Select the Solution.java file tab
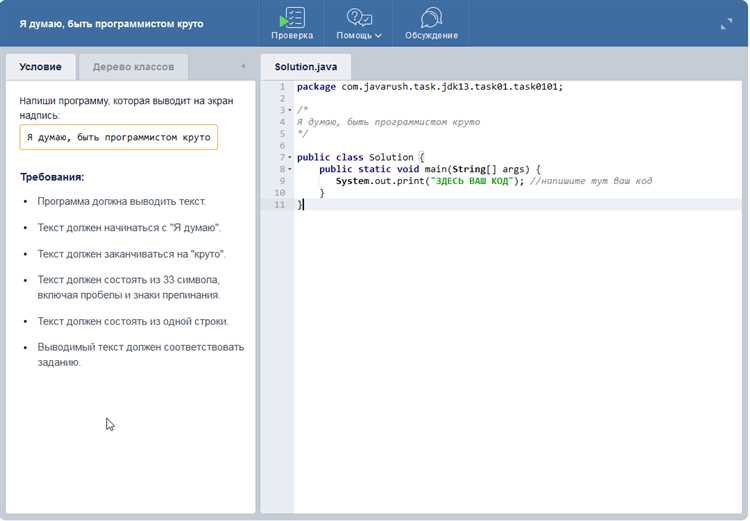Image resolution: width=750 pixels, height=521 pixels. click(306, 67)
